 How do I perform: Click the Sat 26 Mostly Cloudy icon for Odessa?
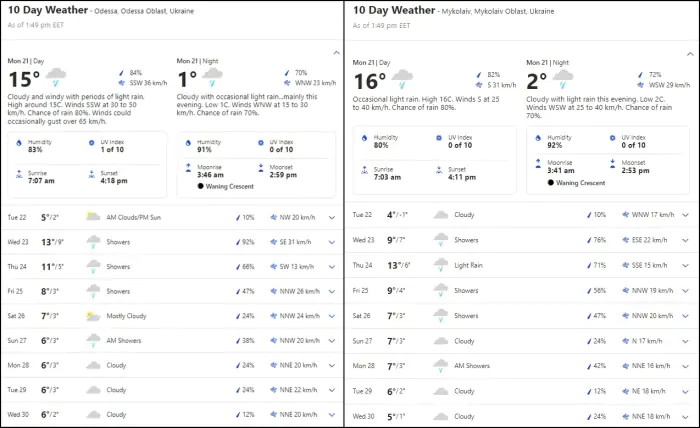click(x=92, y=316)
